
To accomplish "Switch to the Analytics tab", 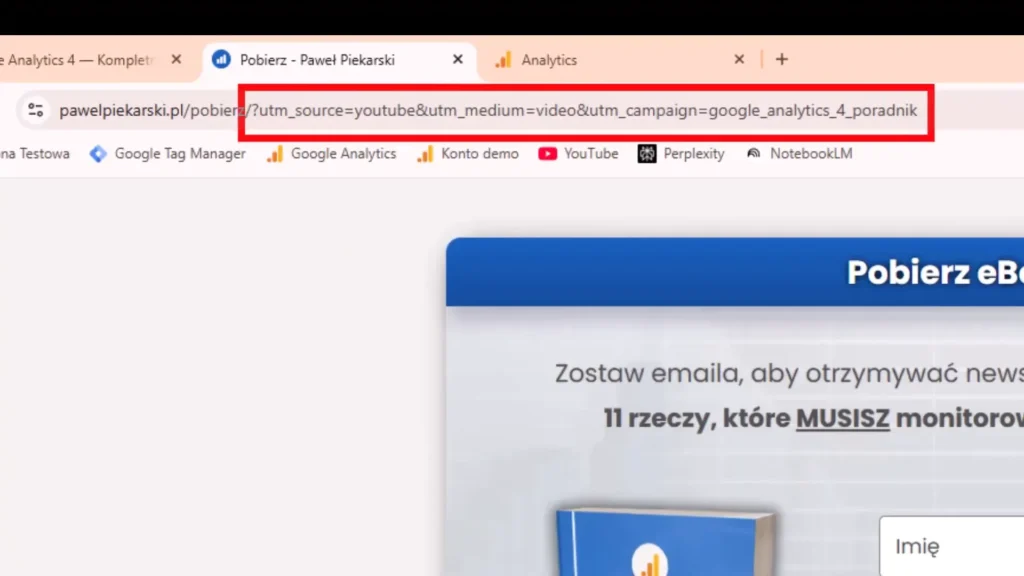I will coord(619,60).
